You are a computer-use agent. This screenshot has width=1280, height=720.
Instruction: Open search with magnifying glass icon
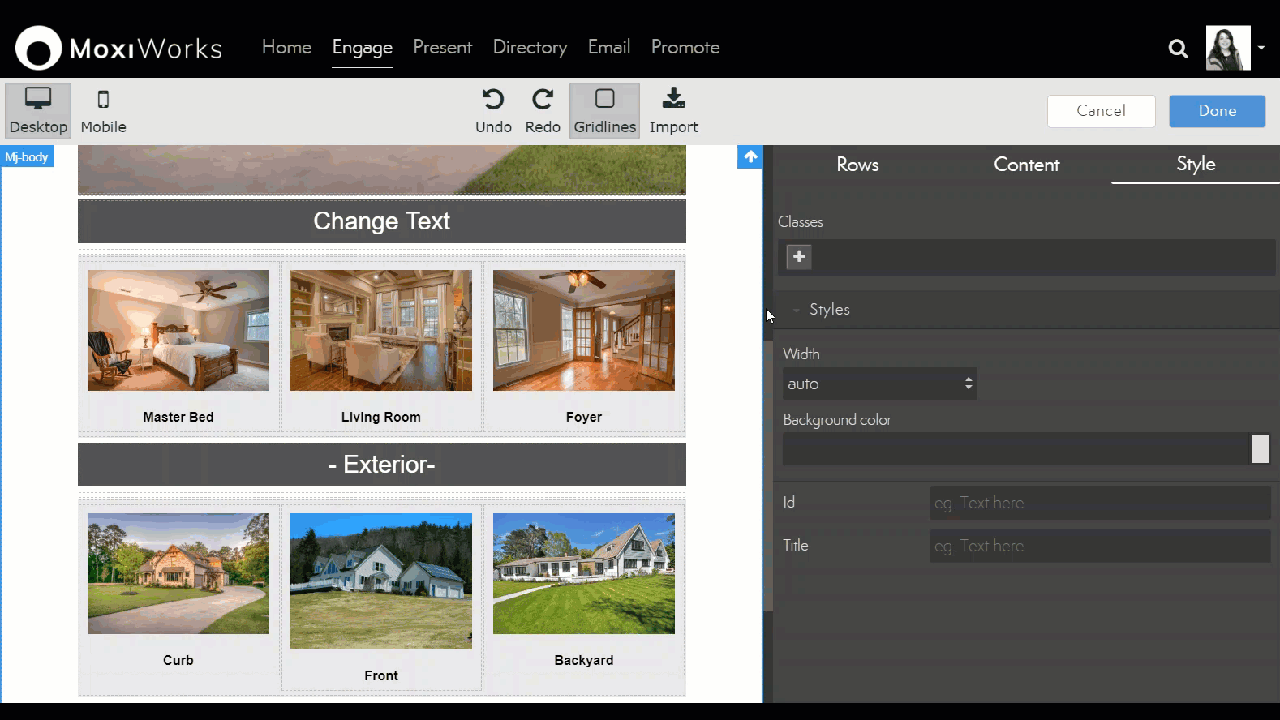click(x=1178, y=48)
